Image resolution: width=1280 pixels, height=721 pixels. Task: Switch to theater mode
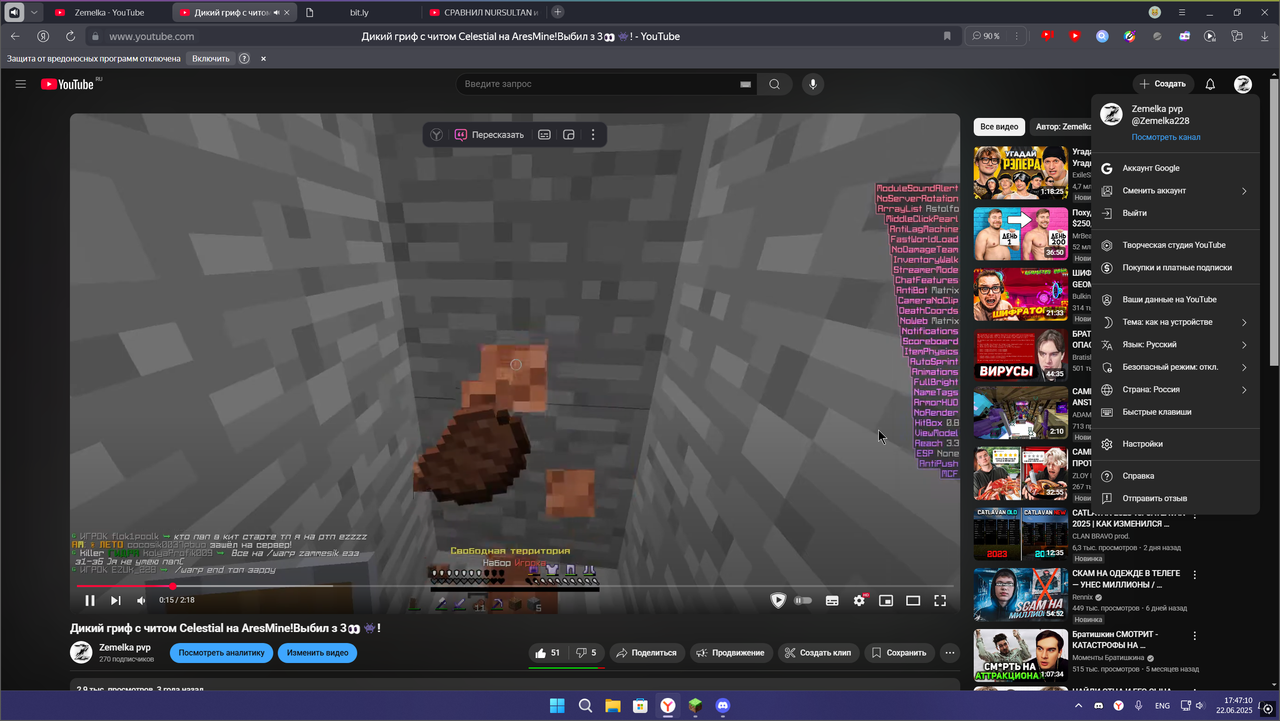(x=913, y=600)
